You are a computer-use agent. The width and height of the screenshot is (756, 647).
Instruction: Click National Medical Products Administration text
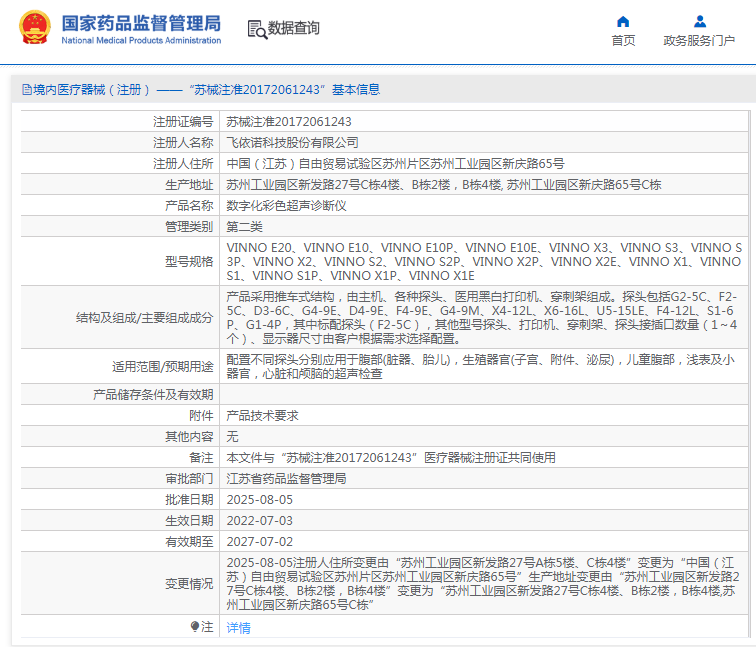(141, 40)
